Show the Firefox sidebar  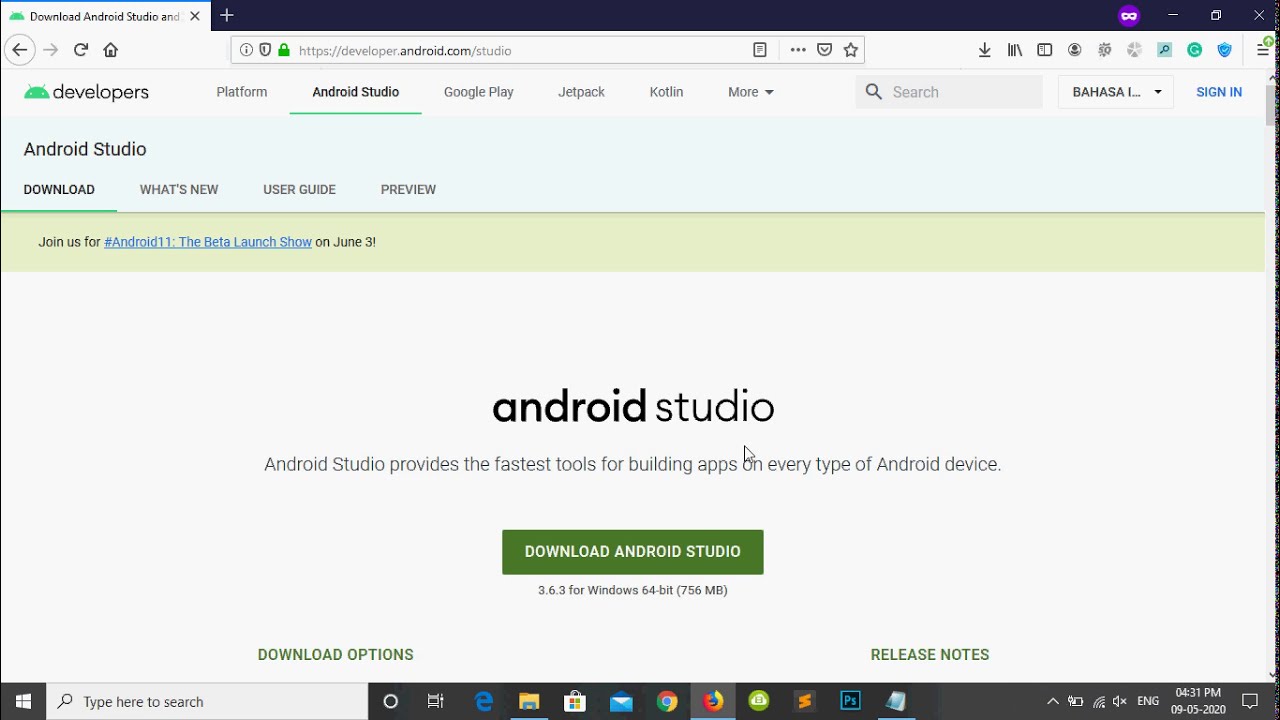(x=1045, y=50)
